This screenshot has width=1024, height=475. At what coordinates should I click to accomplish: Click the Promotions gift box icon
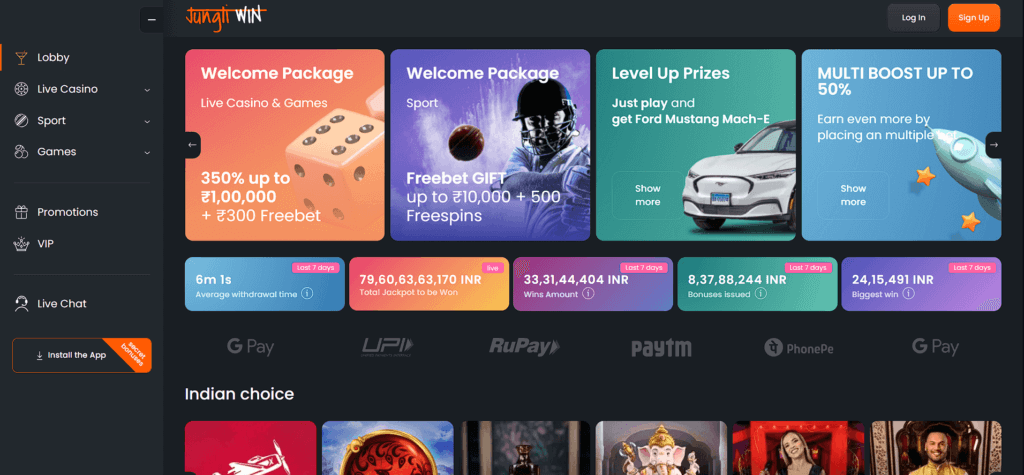[22, 212]
